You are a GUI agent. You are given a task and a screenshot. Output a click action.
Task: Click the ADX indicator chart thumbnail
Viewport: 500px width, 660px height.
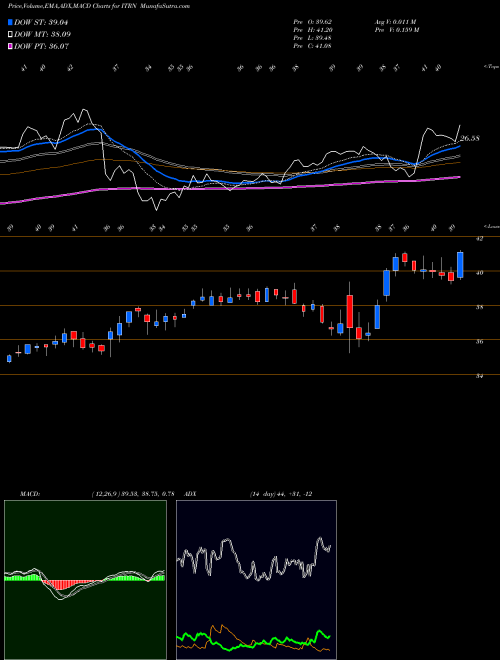256,580
